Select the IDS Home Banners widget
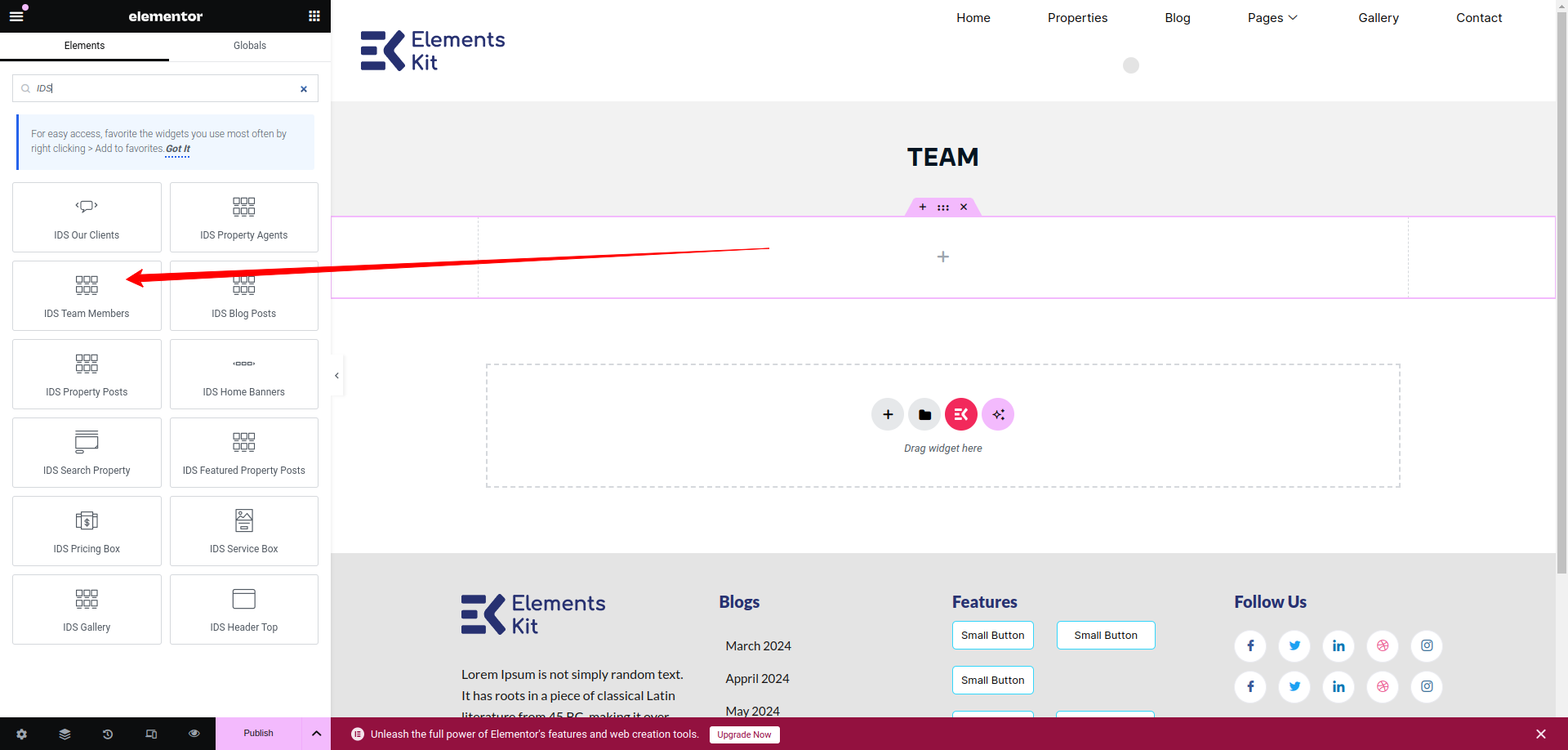This screenshot has width=1568, height=750. tap(244, 374)
